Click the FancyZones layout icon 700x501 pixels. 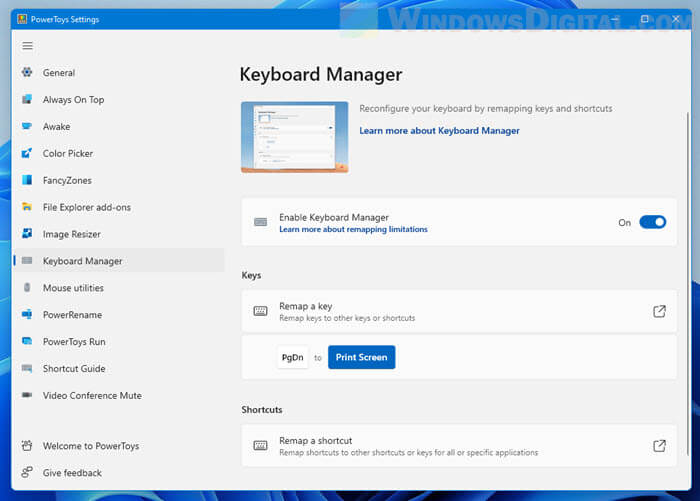pyautogui.click(x=27, y=180)
